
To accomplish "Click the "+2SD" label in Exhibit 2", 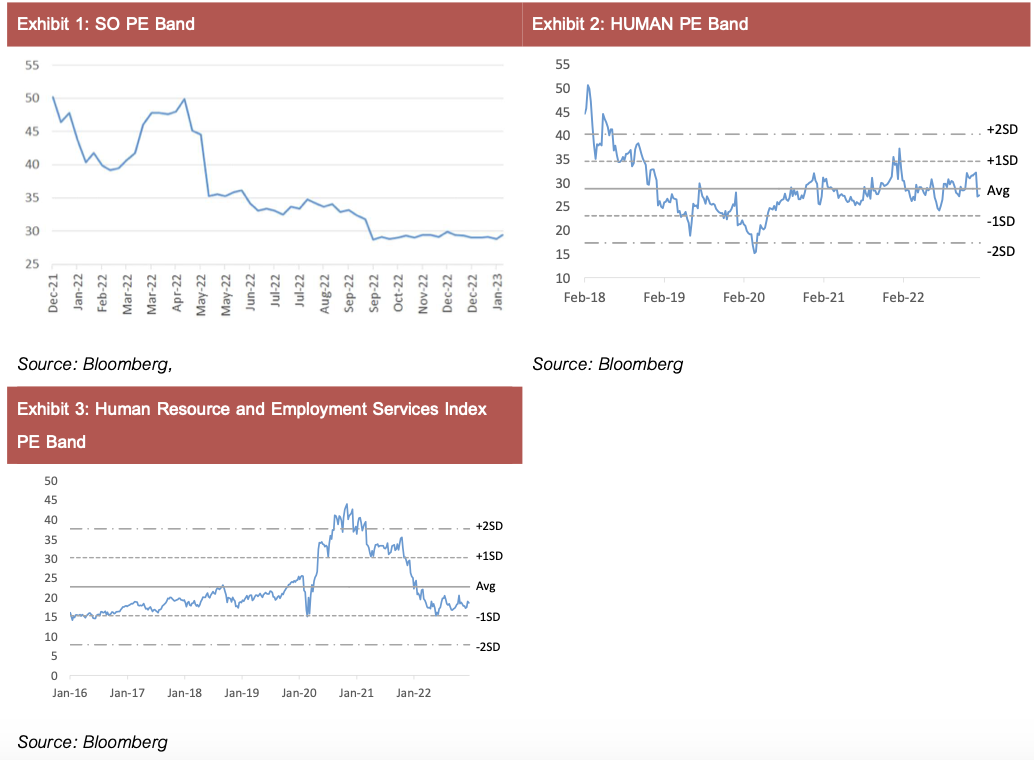I will (x=1002, y=130).
